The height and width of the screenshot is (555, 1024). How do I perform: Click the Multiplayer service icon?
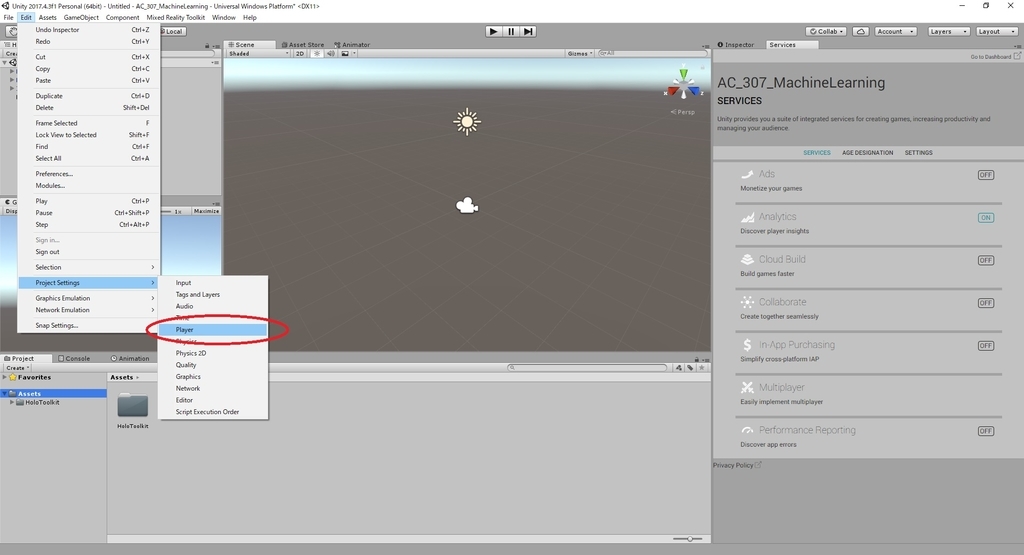(747, 387)
